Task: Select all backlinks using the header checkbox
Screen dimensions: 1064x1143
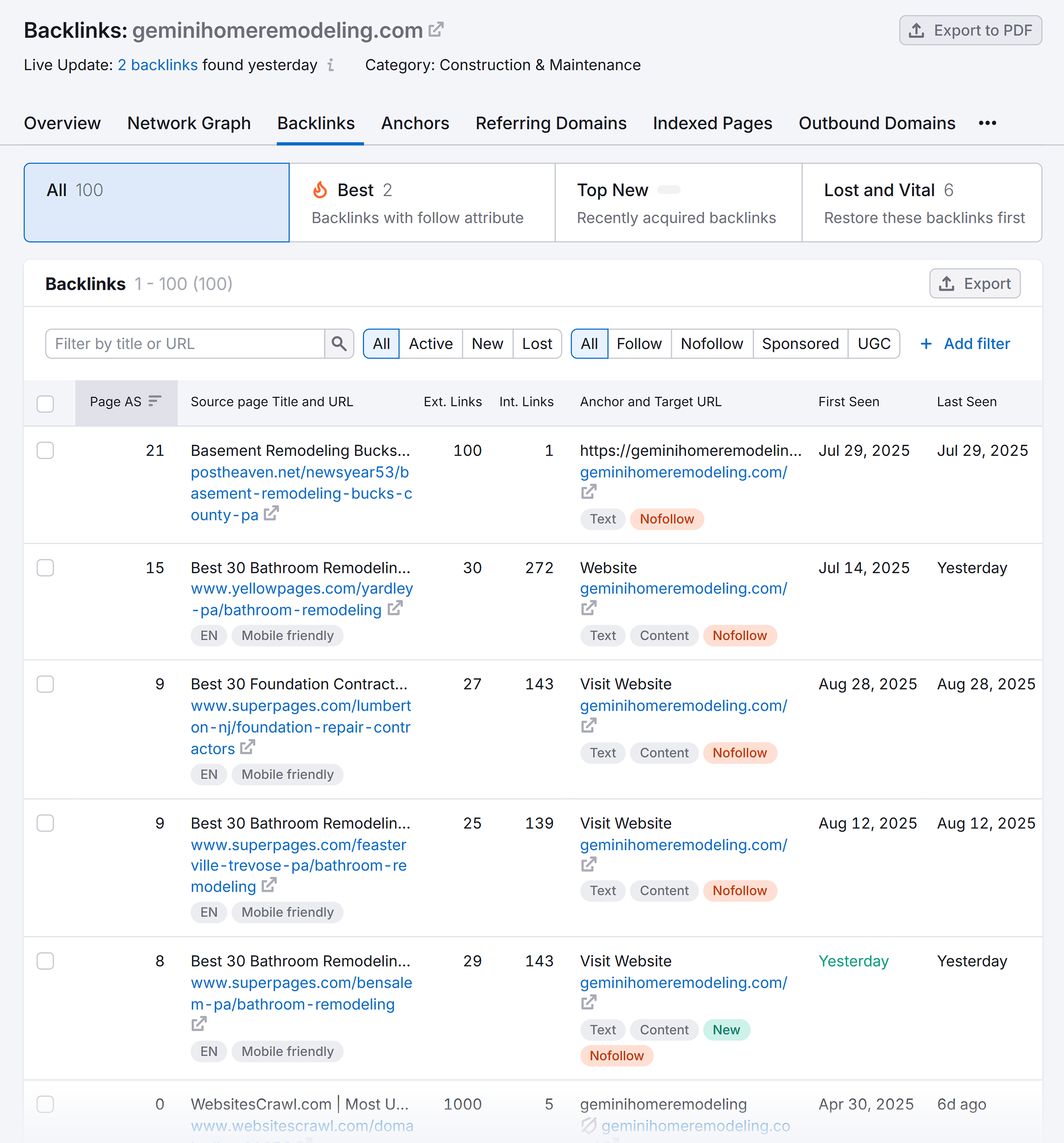Action: tap(45, 404)
